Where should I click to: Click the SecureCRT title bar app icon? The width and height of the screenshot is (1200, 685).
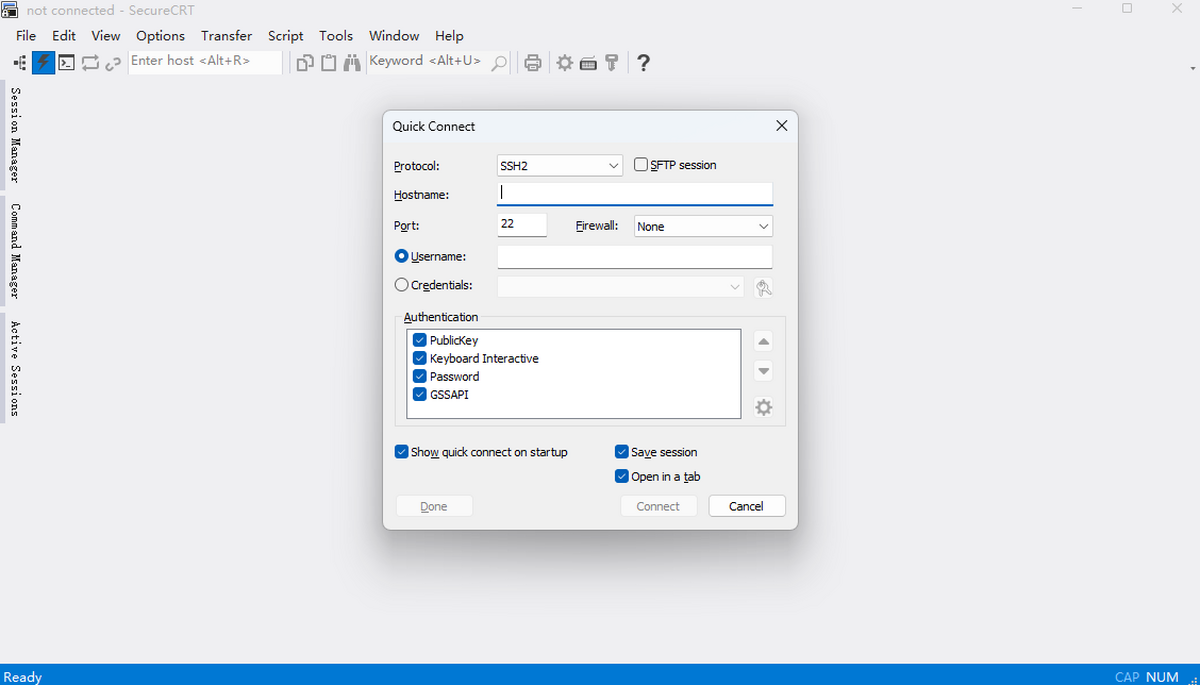(10, 10)
